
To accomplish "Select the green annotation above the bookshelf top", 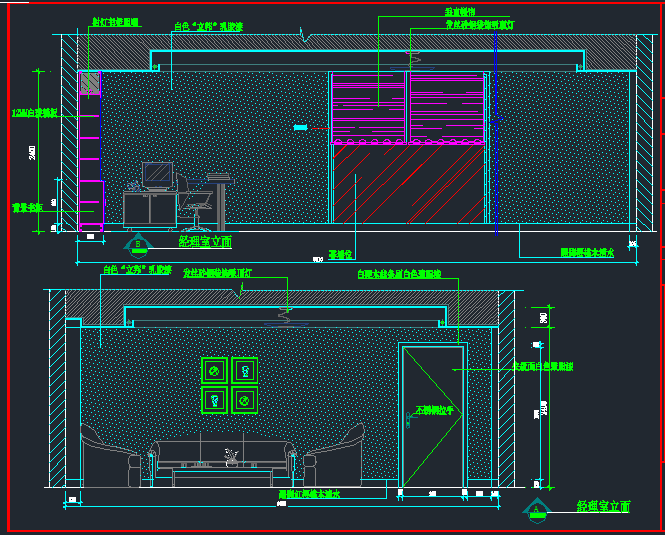I will (x=115, y=22).
